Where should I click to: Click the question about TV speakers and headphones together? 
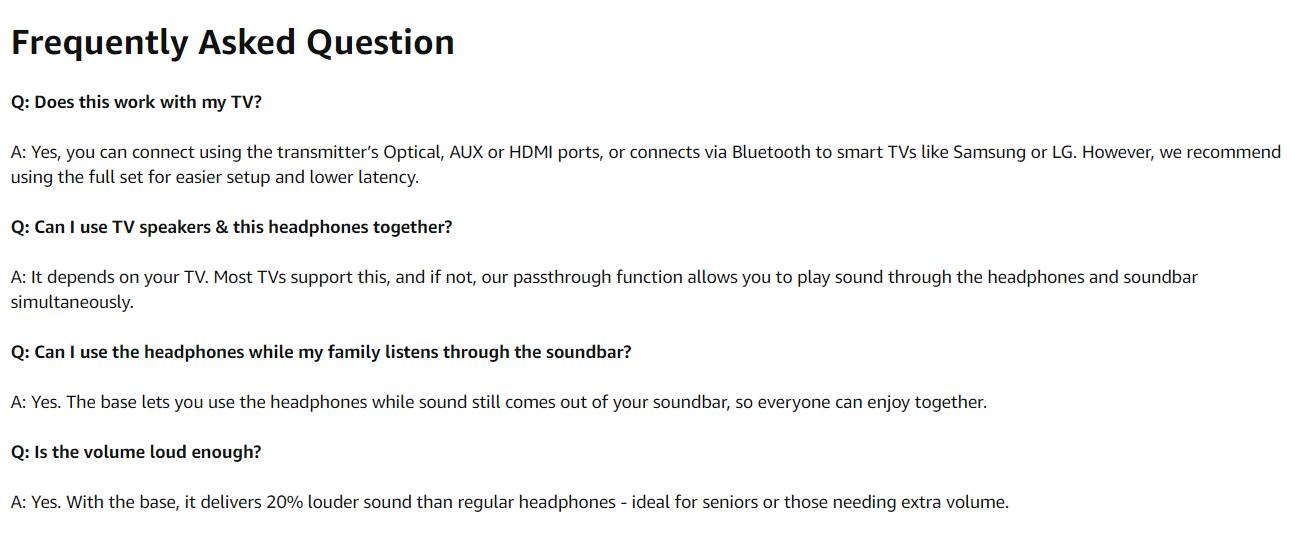coord(231,227)
